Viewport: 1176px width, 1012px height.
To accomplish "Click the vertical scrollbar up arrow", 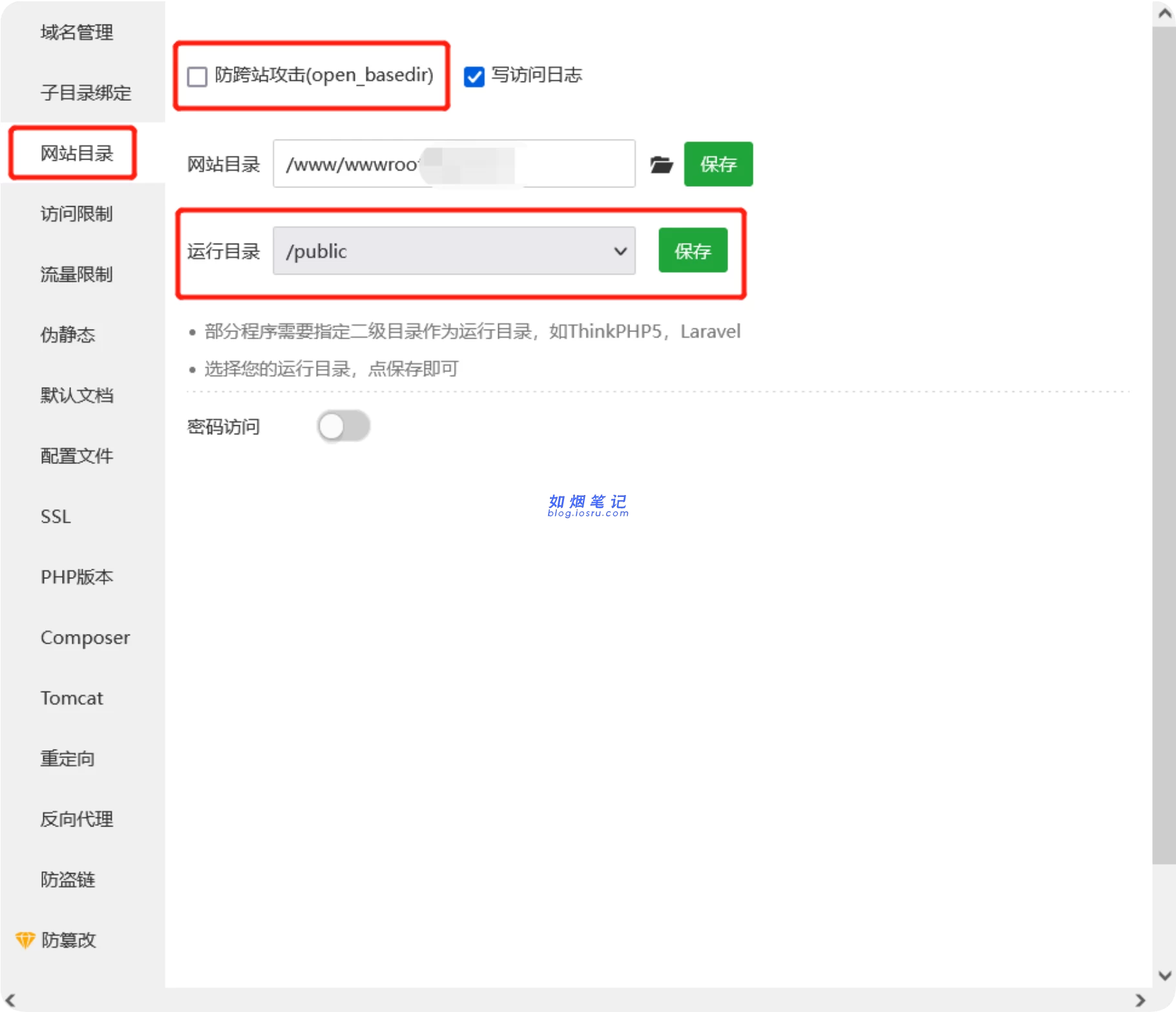I will point(1164,14).
